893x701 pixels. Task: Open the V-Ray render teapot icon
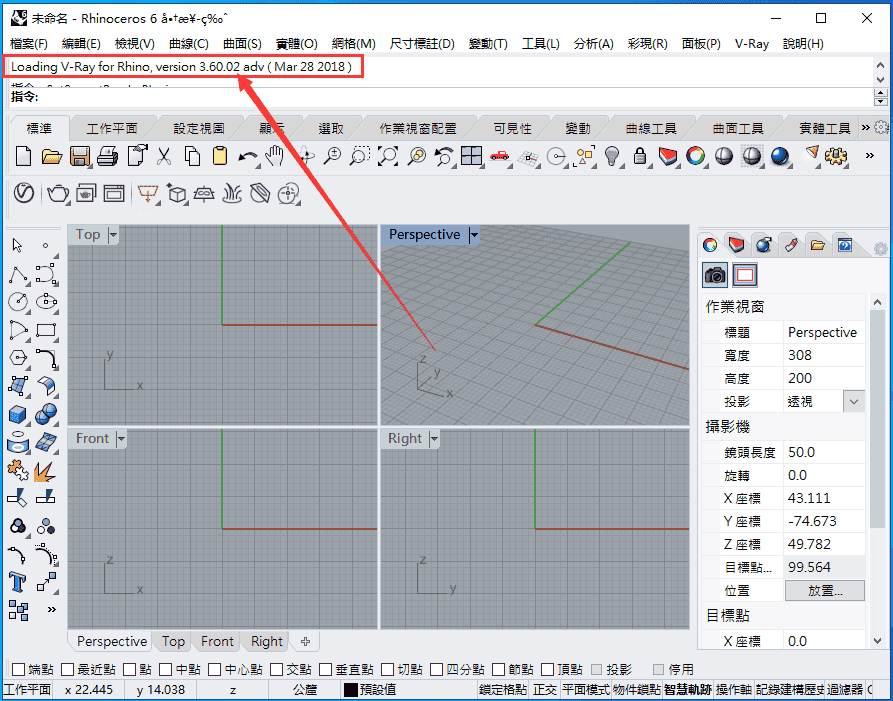coord(55,193)
